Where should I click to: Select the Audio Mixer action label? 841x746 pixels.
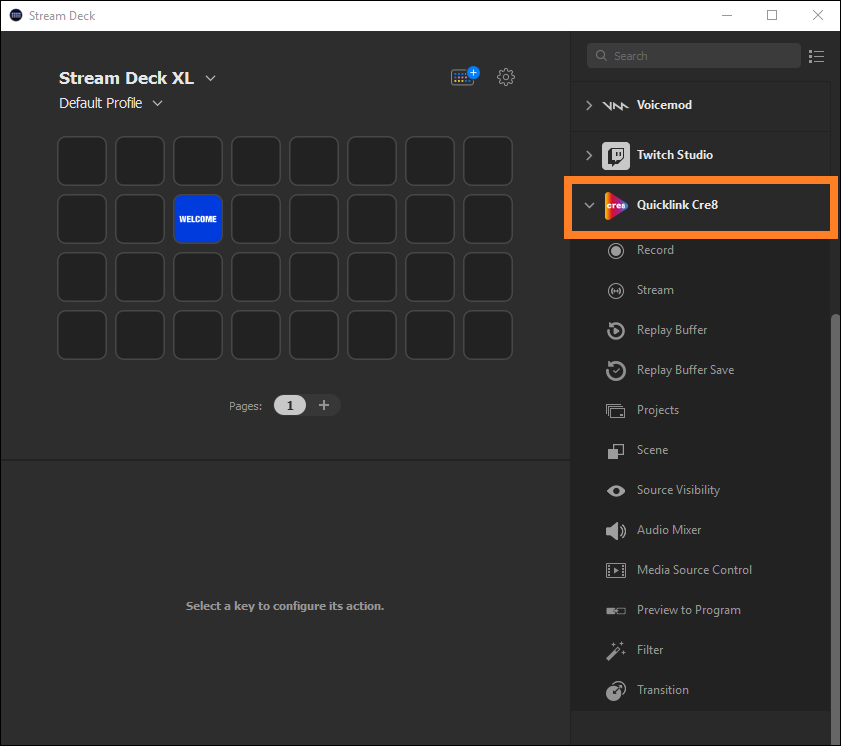pos(669,530)
